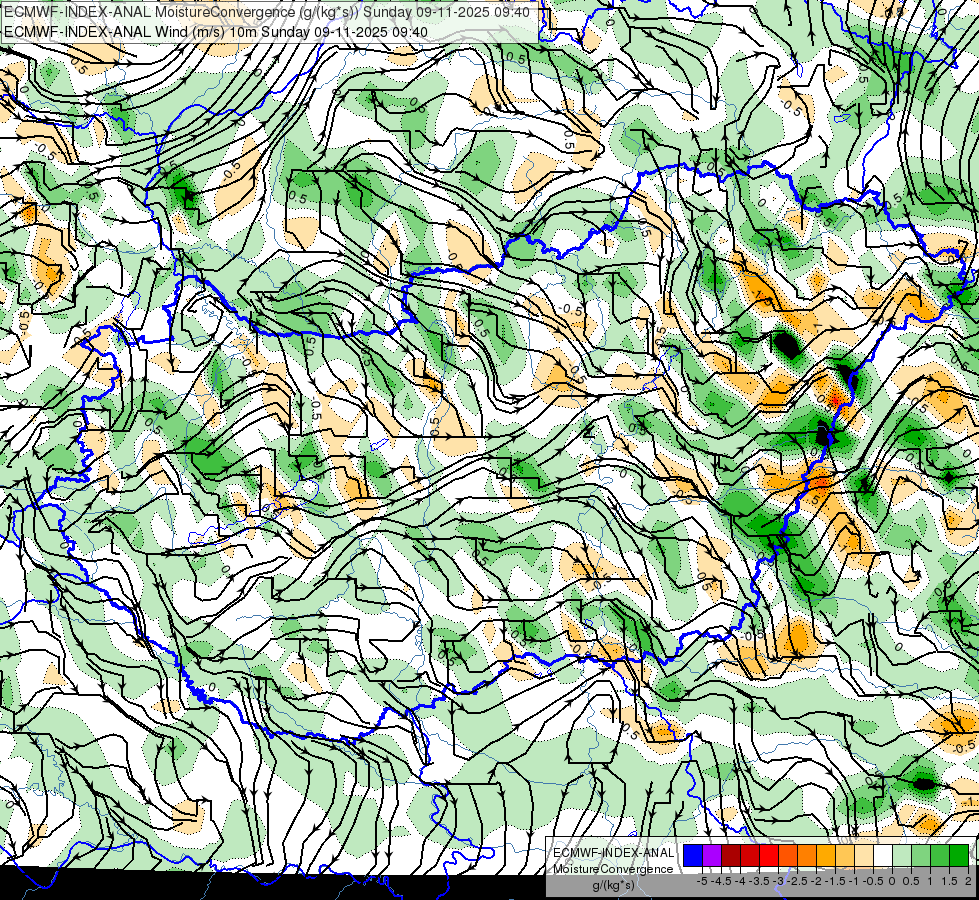Click the legend's g/(kg*s) unit label
Viewport: 979px width, 900px height.
coord(613,886)
